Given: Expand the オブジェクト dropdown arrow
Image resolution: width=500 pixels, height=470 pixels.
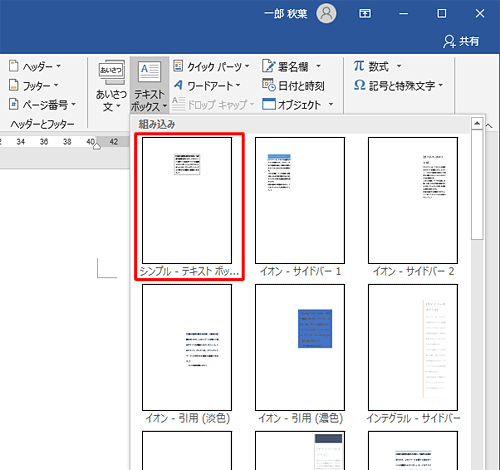Looking at the screenshot, I should tap(331, 105).
